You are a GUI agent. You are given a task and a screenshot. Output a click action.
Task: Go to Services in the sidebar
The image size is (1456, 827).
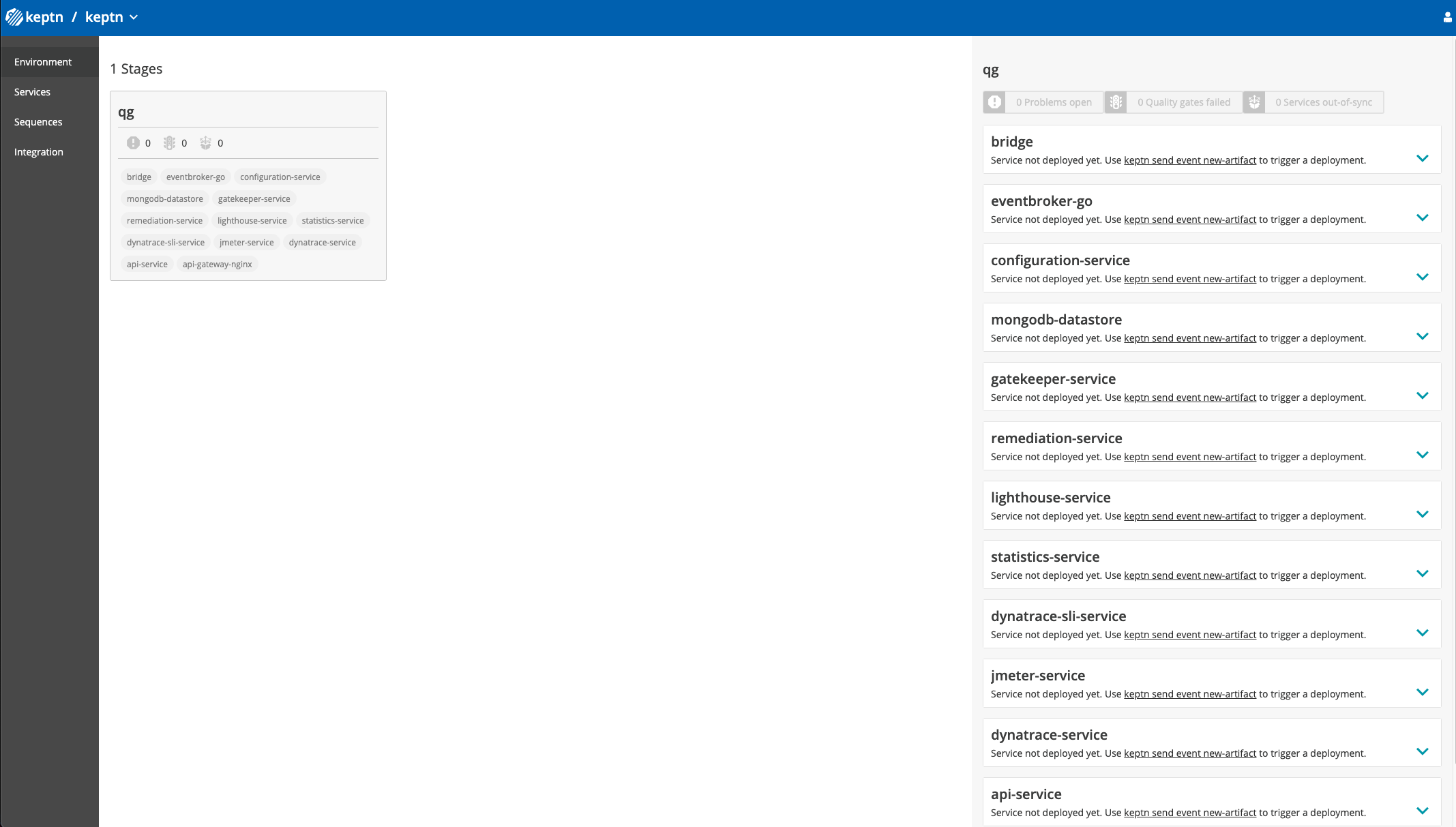point(32,92)
